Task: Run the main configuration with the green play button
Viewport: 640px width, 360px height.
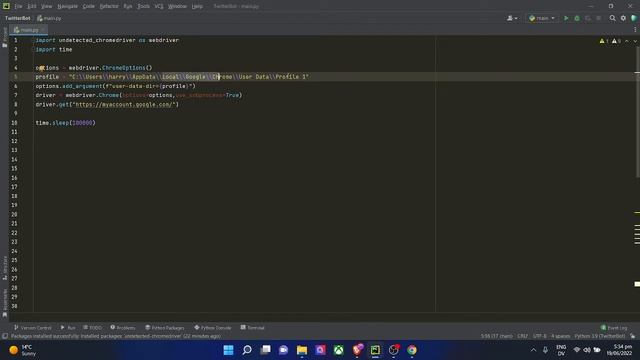Action: pos(566,18)
